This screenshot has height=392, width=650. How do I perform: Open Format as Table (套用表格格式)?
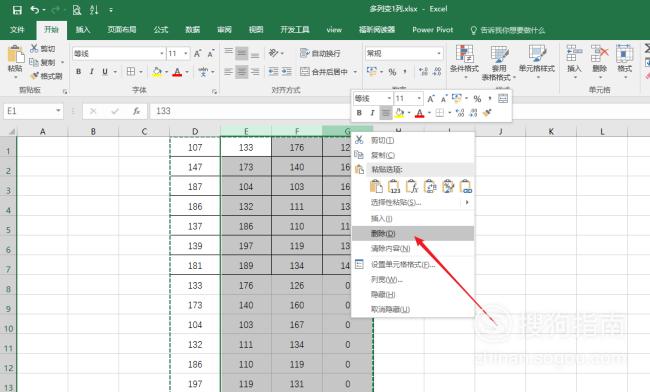(499, 63)
